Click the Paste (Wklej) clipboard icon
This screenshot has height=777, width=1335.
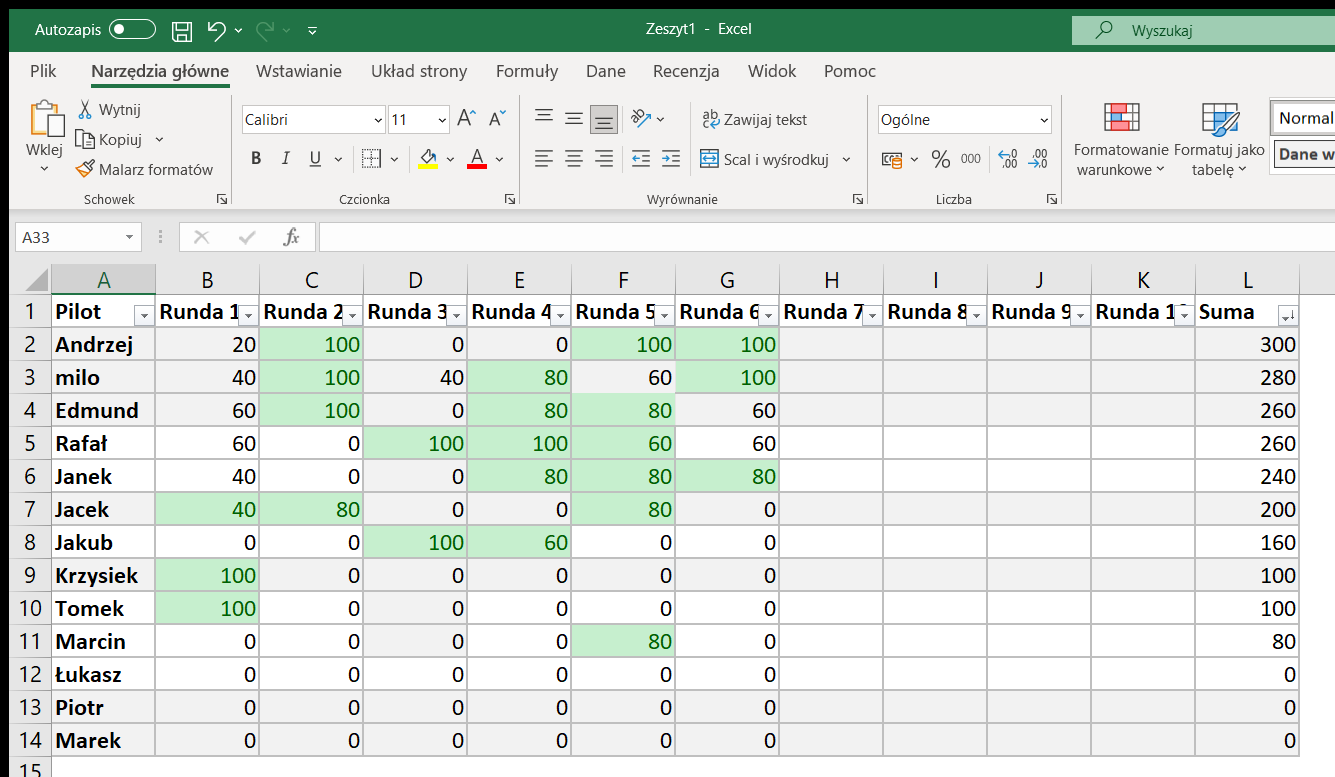coord(46,118)
